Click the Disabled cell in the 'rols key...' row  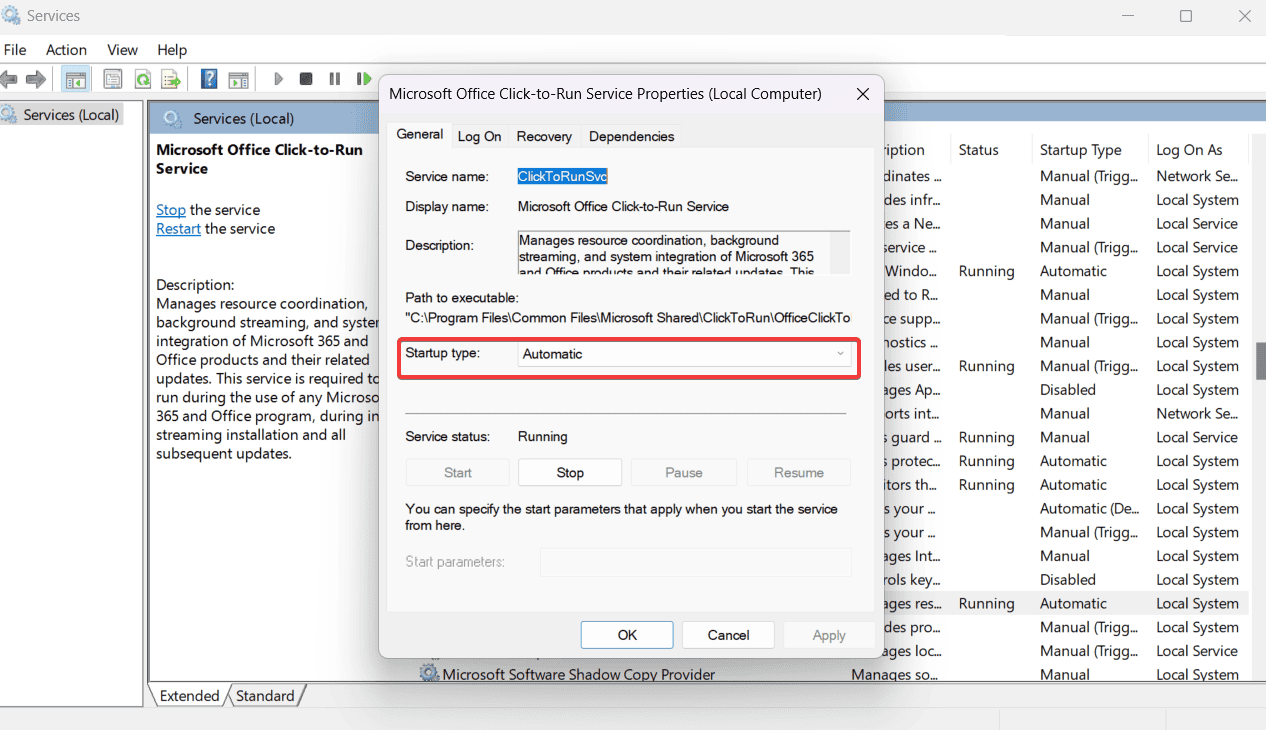pos(1067,580)
